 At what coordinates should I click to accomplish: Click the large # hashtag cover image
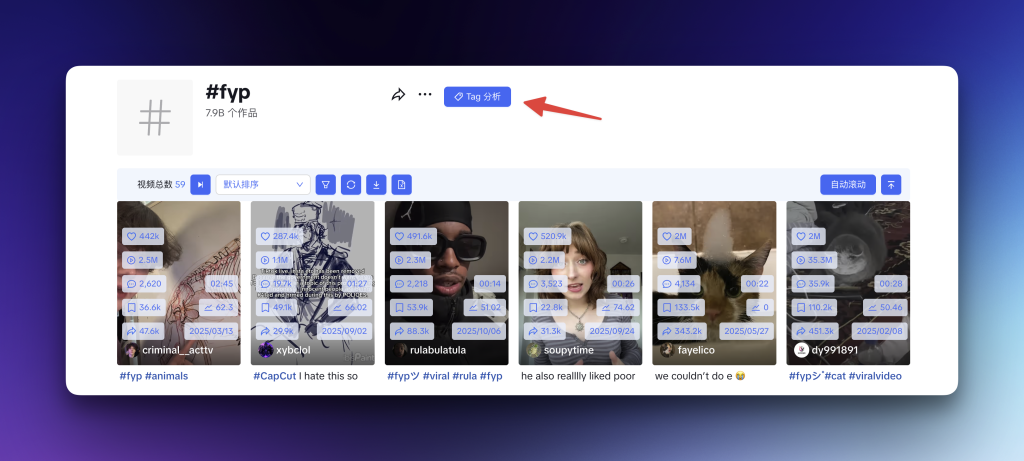click(154, 117)
